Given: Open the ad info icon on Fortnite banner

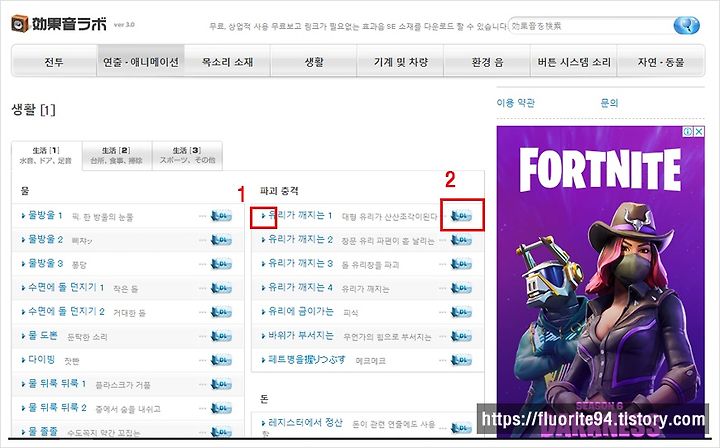Looking at the screenshot, I should click(x=688, y=132).
